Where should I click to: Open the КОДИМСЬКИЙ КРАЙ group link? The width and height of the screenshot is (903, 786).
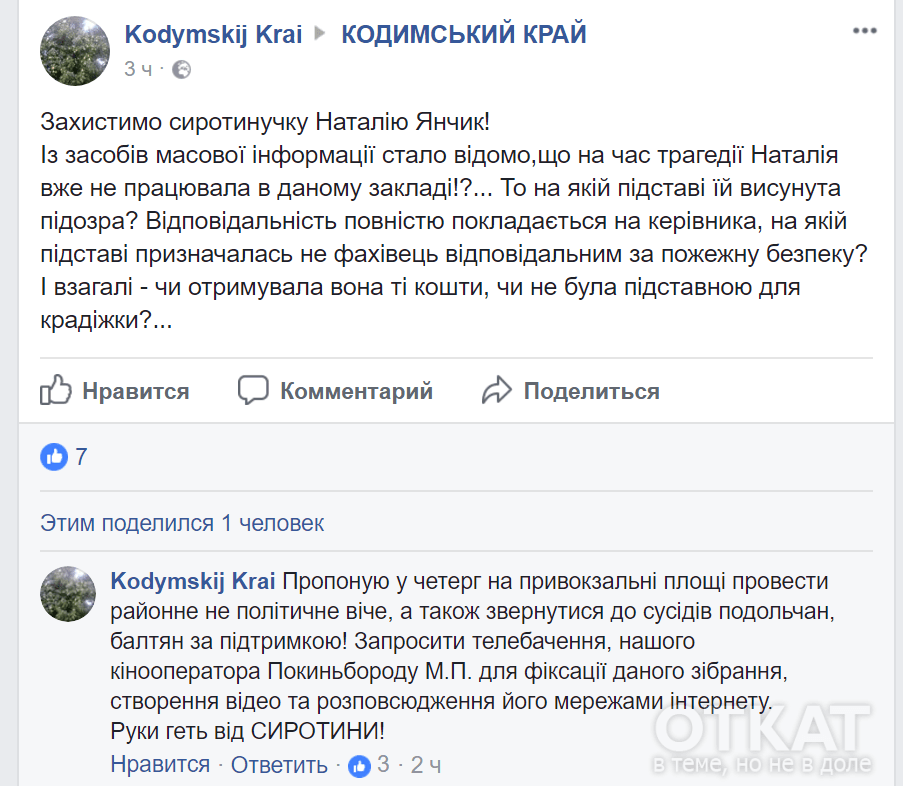tap(464, 35)
